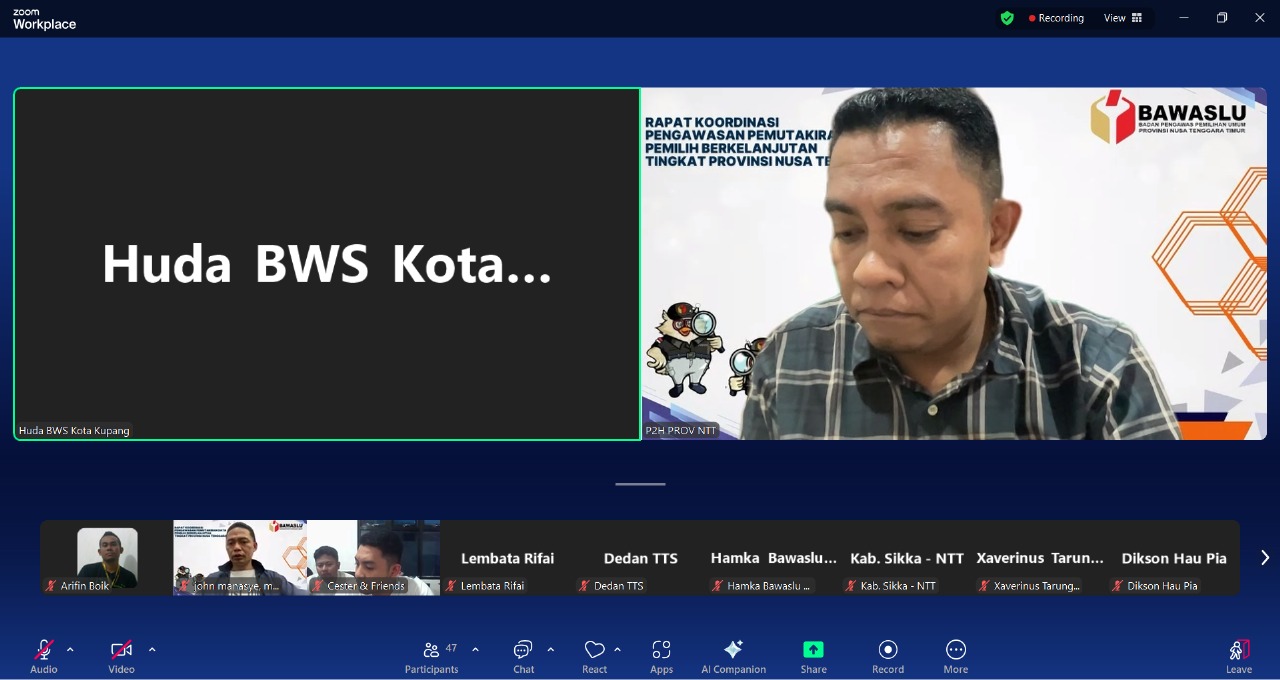Click muted mic icon beside Cester & Friends
1280x680 pixels.
317,586
